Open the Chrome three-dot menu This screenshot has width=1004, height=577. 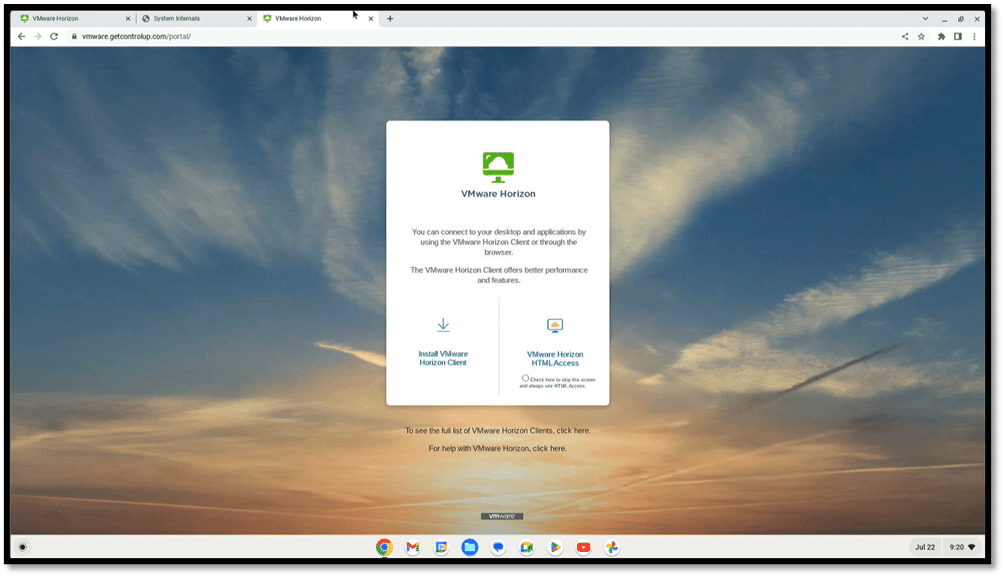[975, 37]
